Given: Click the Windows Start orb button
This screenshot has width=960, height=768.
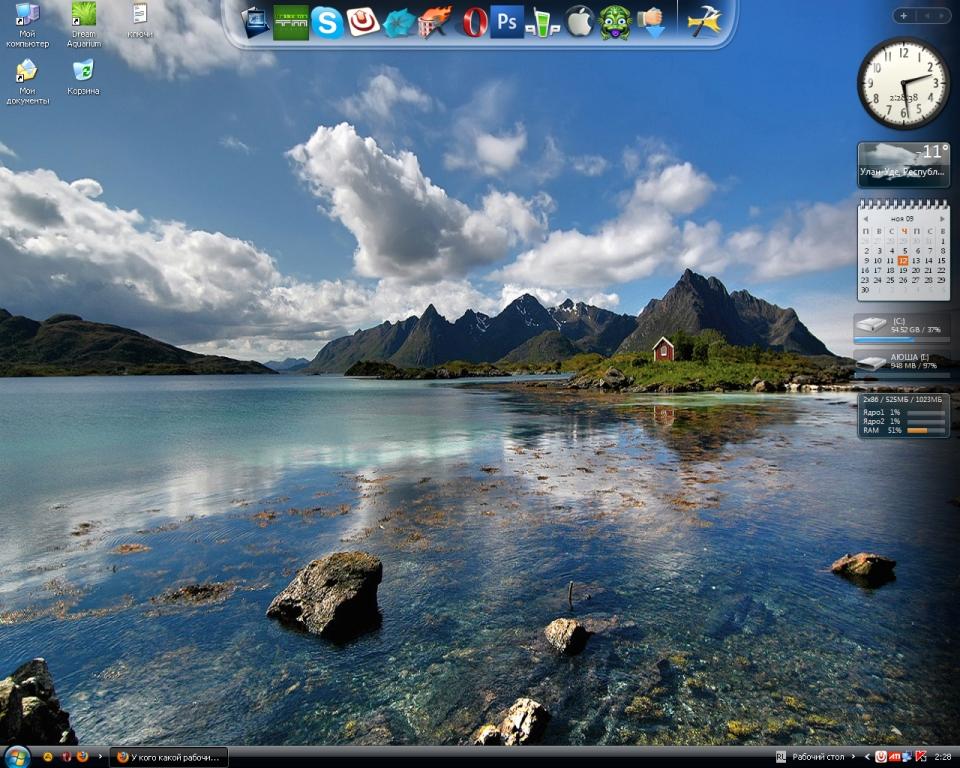Looking at the screenshot, I should point(17,756).
